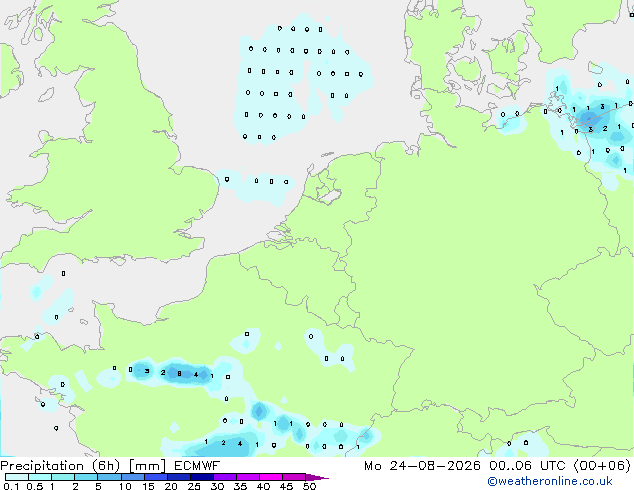Click the 'ECMWF' model label

(197, 466)
